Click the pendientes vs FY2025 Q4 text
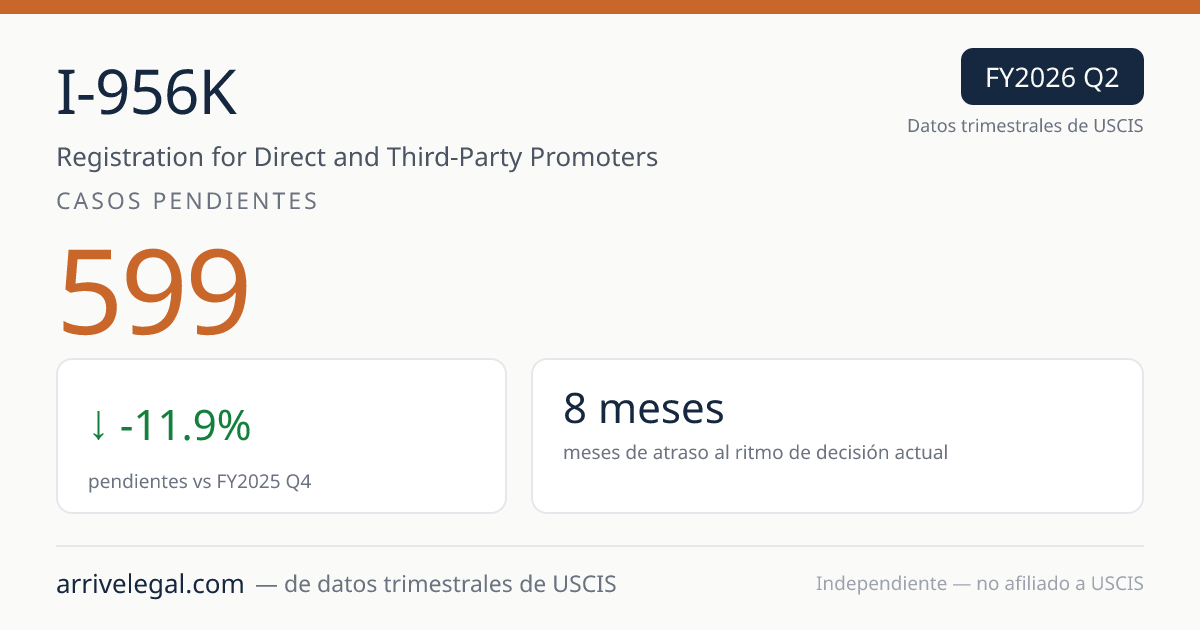Screen dimensions: 1200x630 click(x=200, y=482)
